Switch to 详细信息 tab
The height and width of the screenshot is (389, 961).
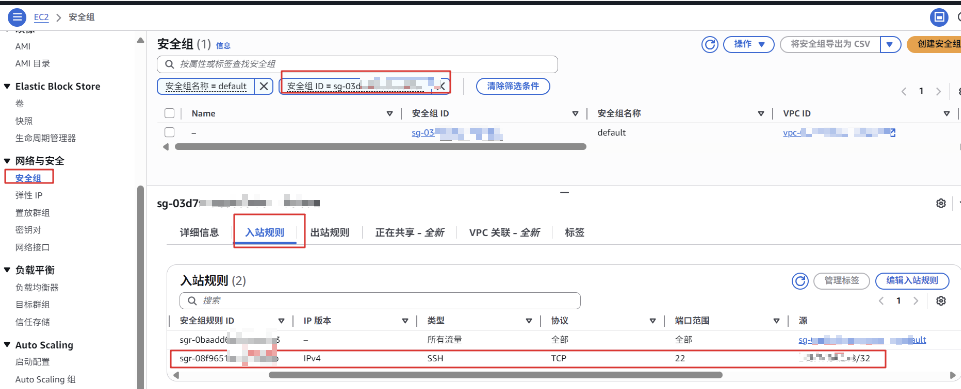click(x=199, y=233)
